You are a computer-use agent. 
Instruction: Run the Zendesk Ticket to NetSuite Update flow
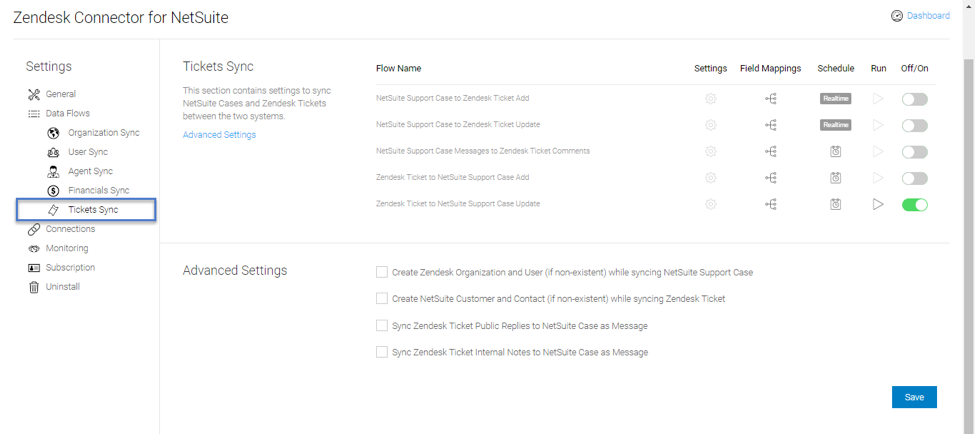pyautogui.click(x=878, y=204)
